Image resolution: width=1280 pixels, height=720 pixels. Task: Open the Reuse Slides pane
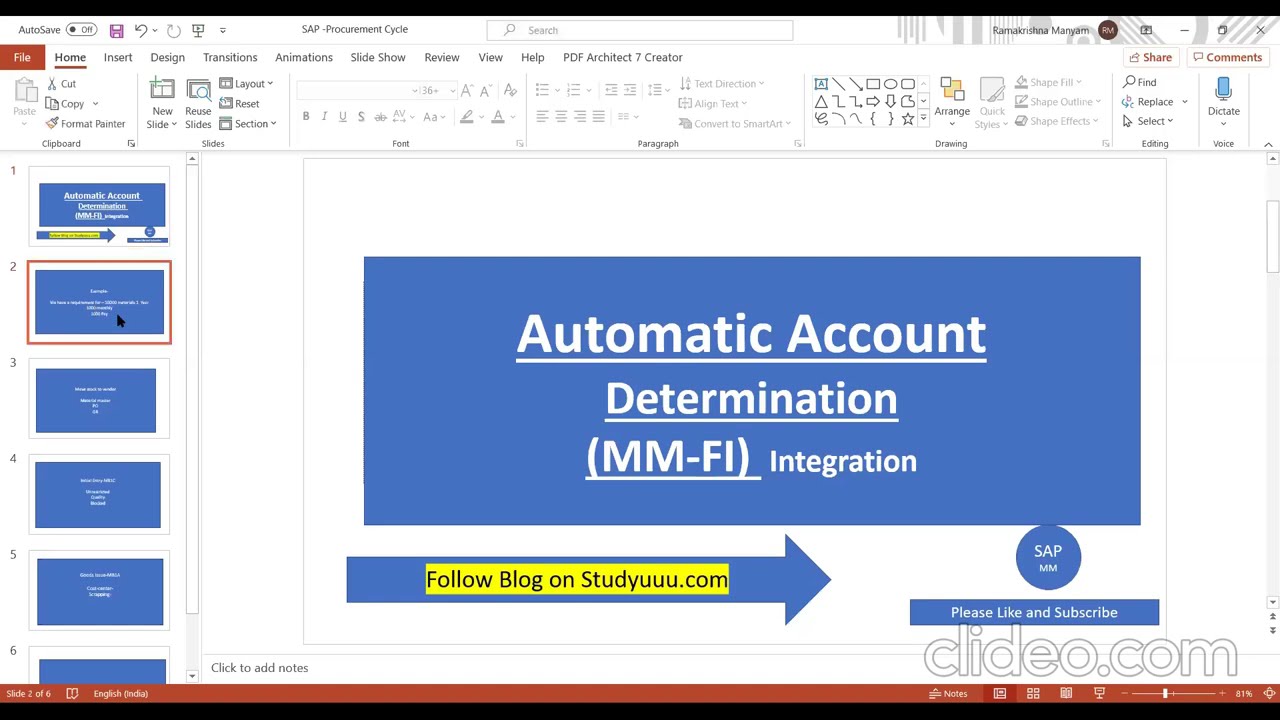pos(198,104)
